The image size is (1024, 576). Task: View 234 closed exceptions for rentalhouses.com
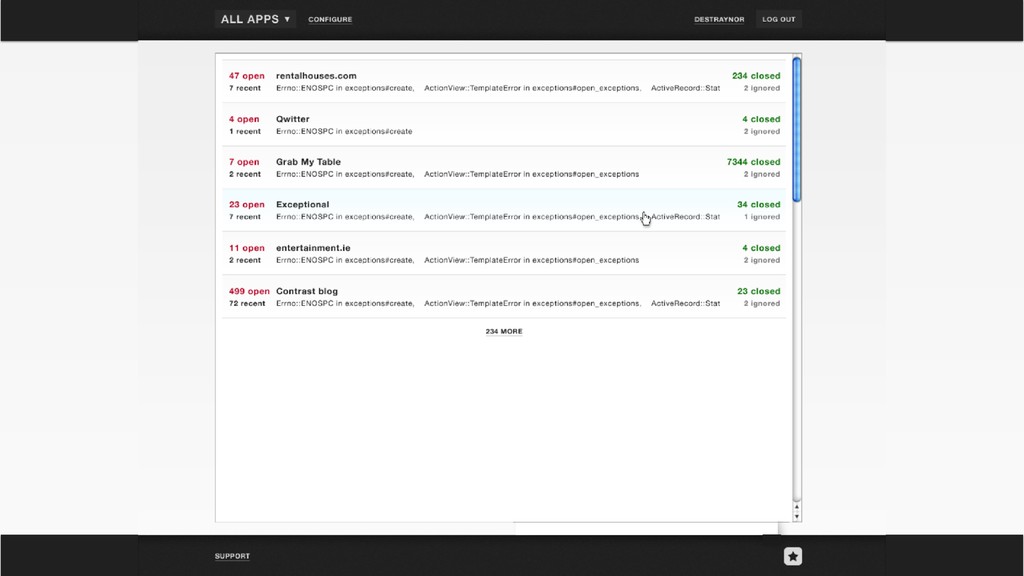(756, 76)
